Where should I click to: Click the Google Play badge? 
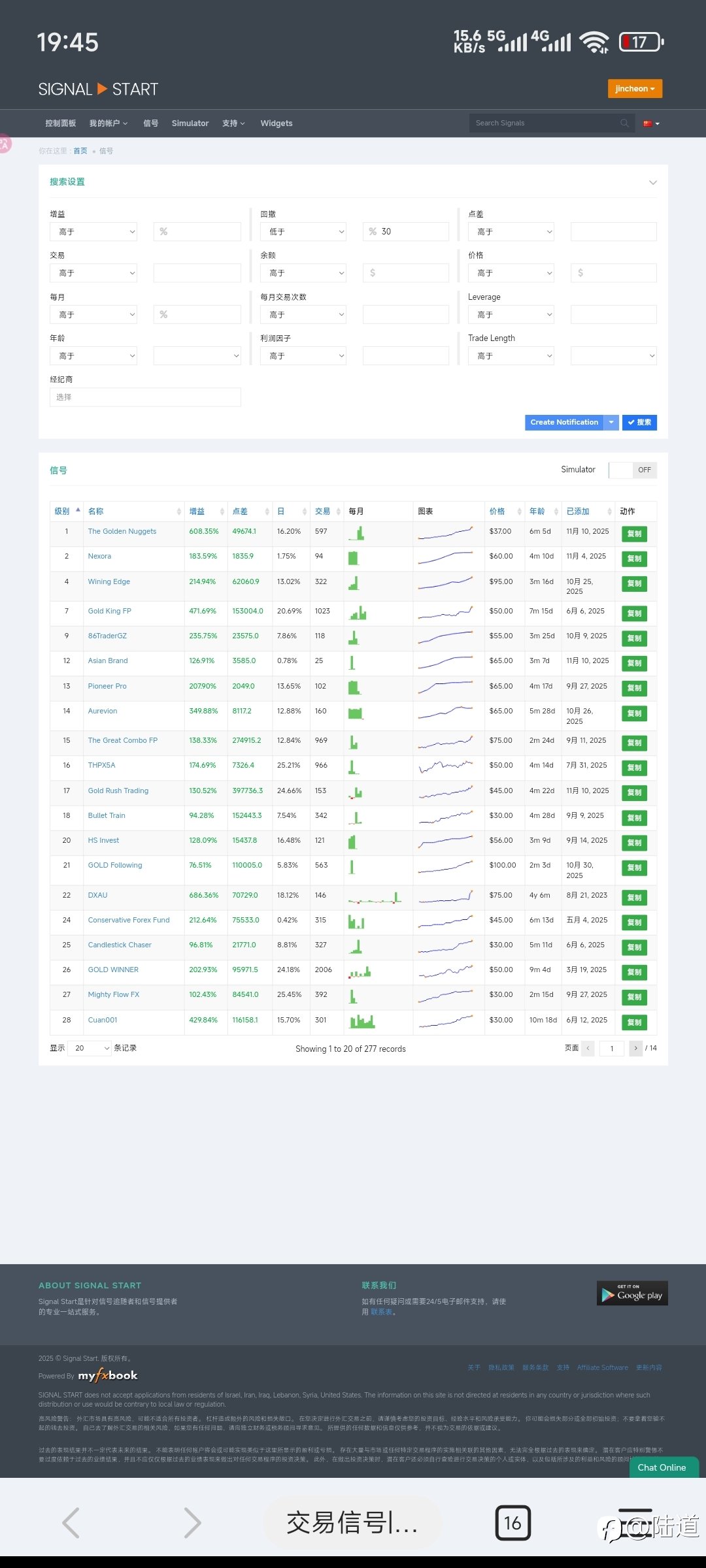pos(632,1293)
